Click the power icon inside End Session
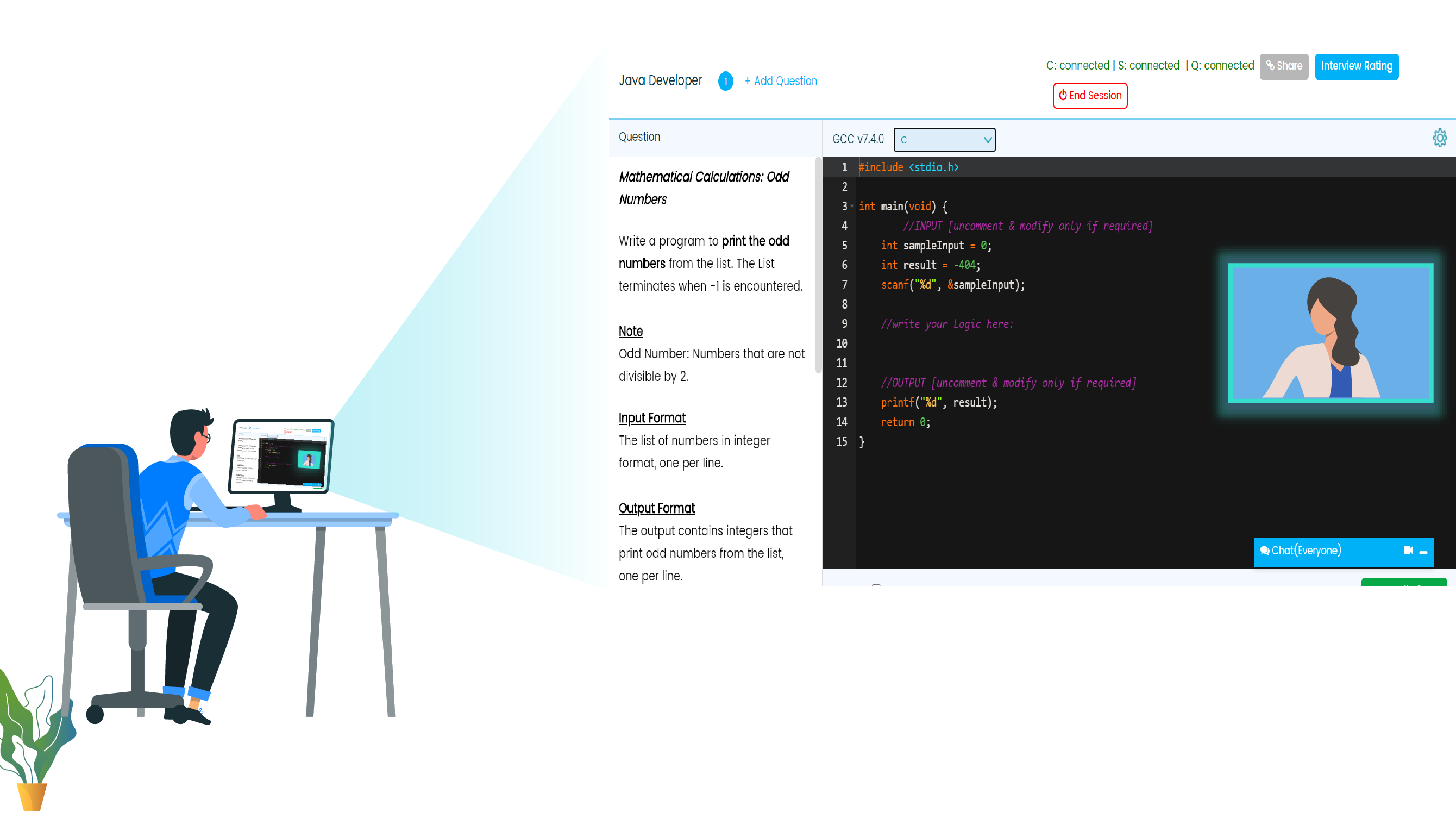Image resolution: width=1456 pixels, height=818 pixels. [x=1063, y=96]
